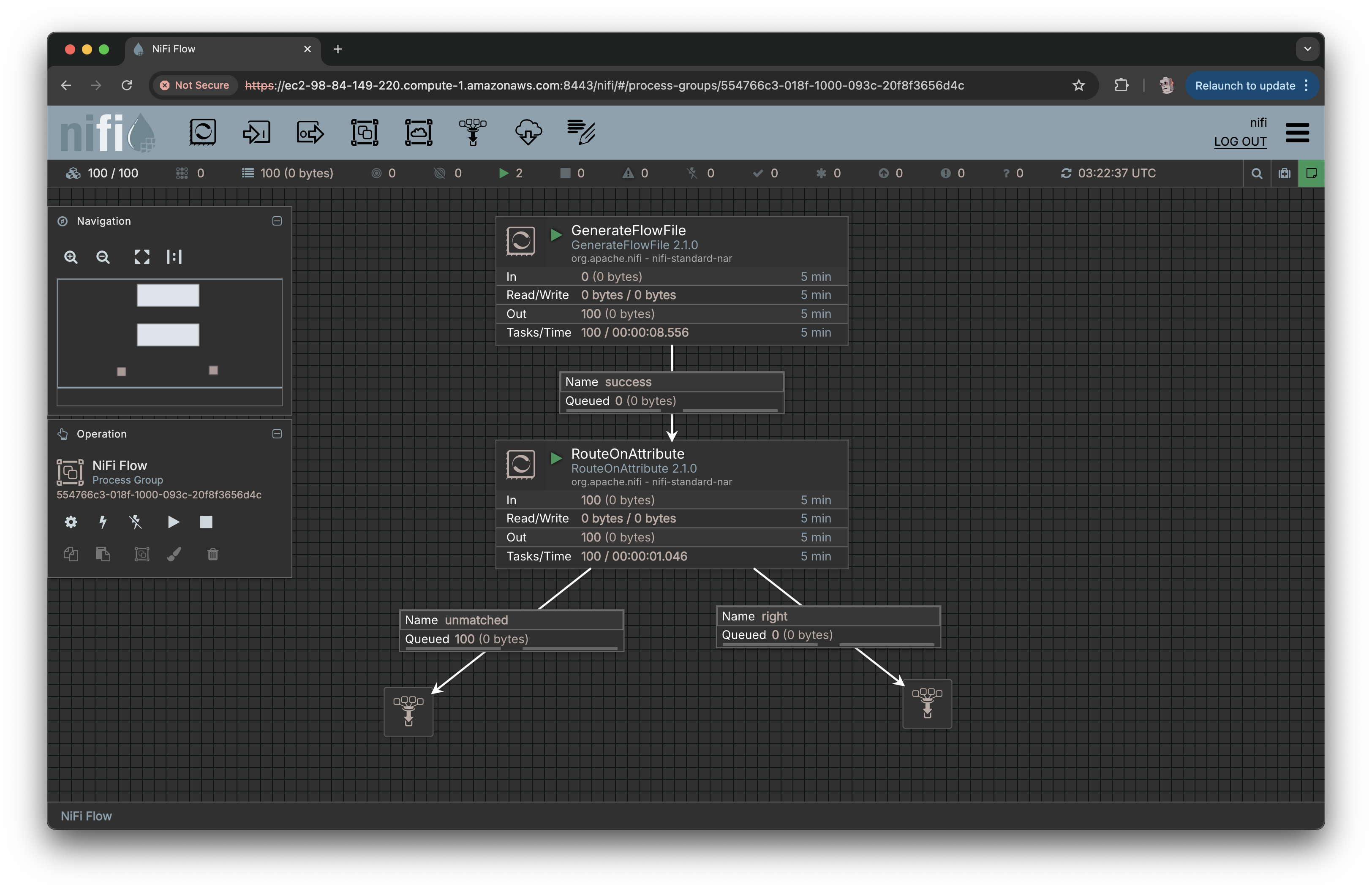The width and height of the screenshot is (1372, 892).
Task: Click Zoom In in Navigation panel
Action: coord(71,257)
